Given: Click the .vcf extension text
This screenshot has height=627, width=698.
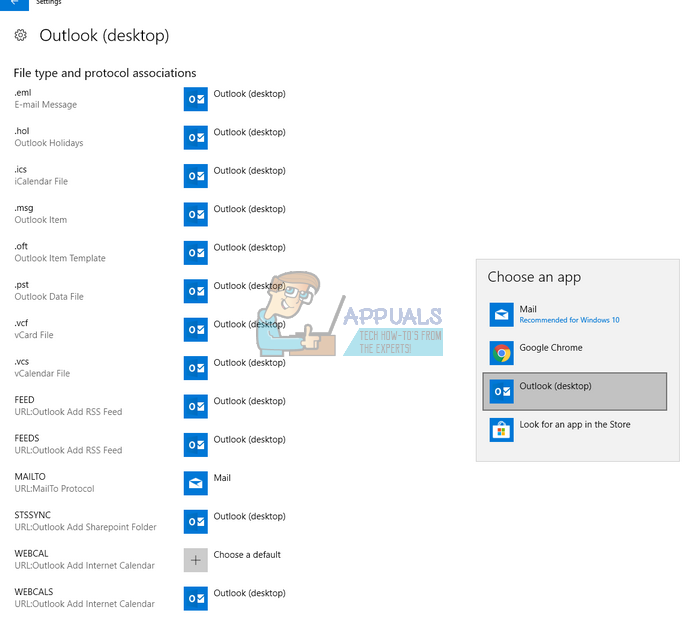Looking at the screenshot, I should click(x=21, y=323).
